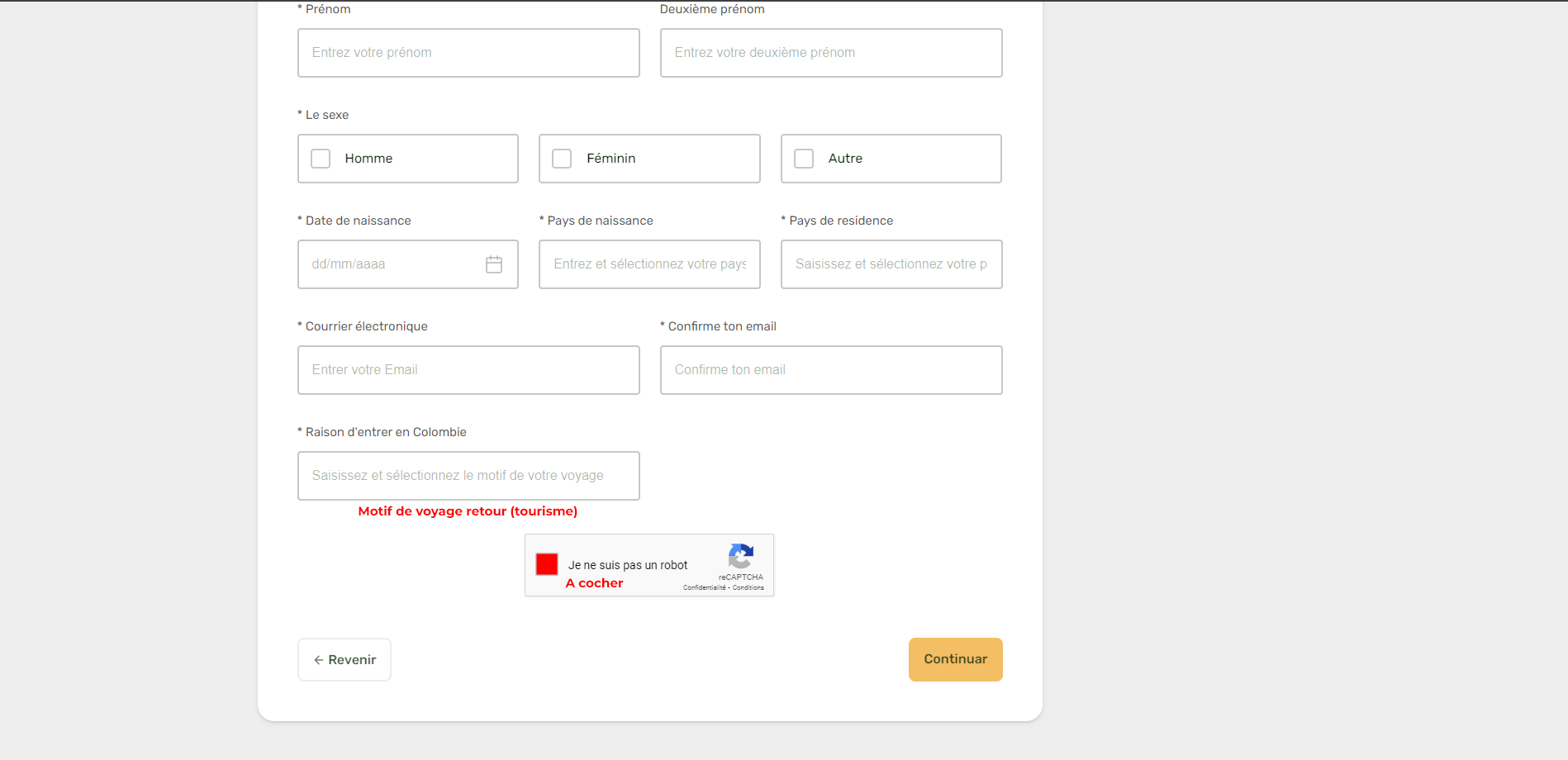The image size is (1568, 760).
Task: Open the date of birth calendar icon
Action: tap(494, 264)
